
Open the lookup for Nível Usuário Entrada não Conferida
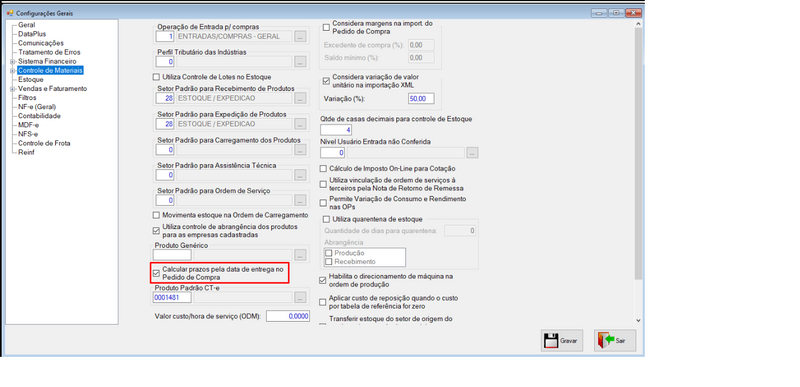pyautogui.click(x=472, y=152)
